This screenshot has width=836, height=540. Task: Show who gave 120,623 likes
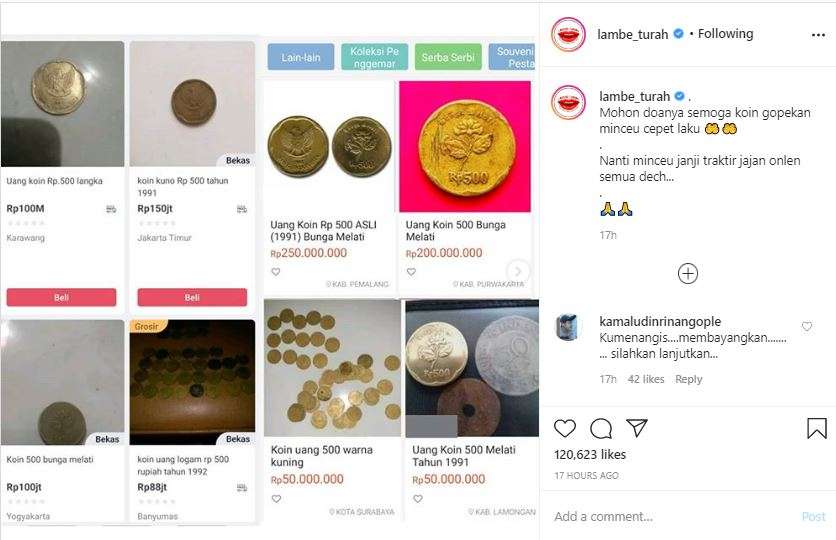590,455
